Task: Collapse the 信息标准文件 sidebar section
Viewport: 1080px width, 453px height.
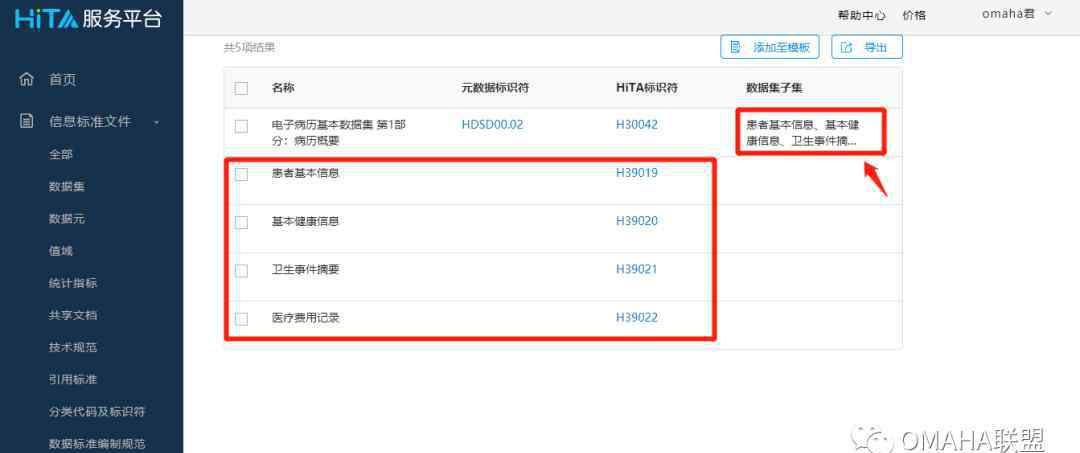Action: 156,122
